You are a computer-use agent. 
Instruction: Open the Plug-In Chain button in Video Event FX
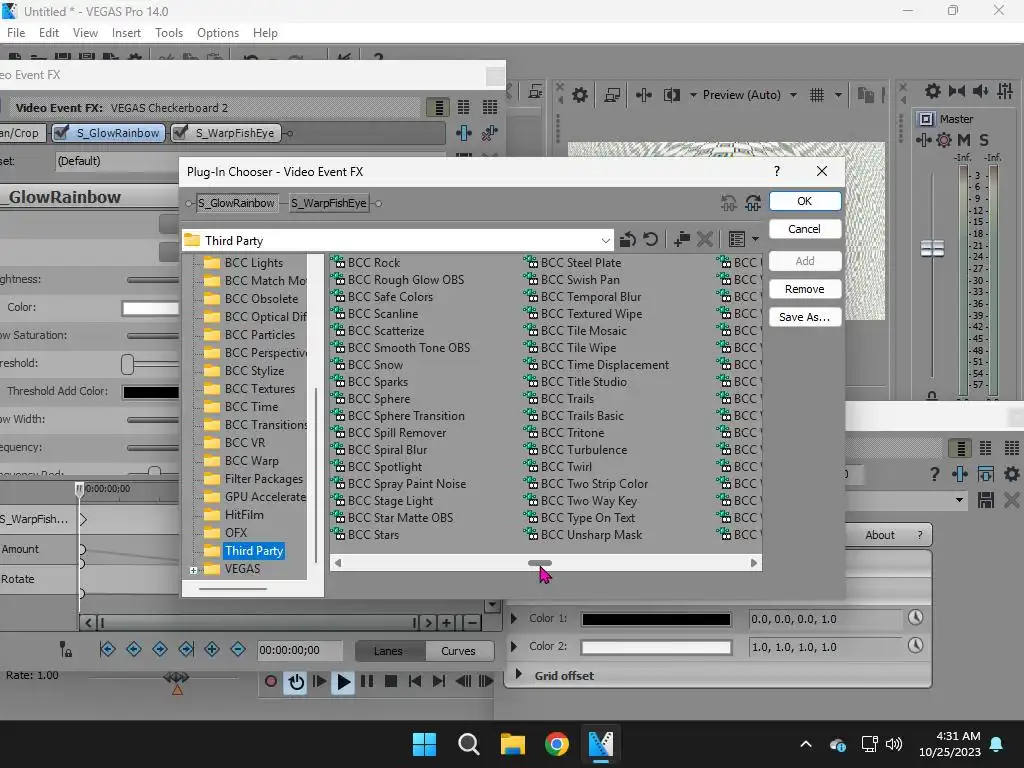464,133
